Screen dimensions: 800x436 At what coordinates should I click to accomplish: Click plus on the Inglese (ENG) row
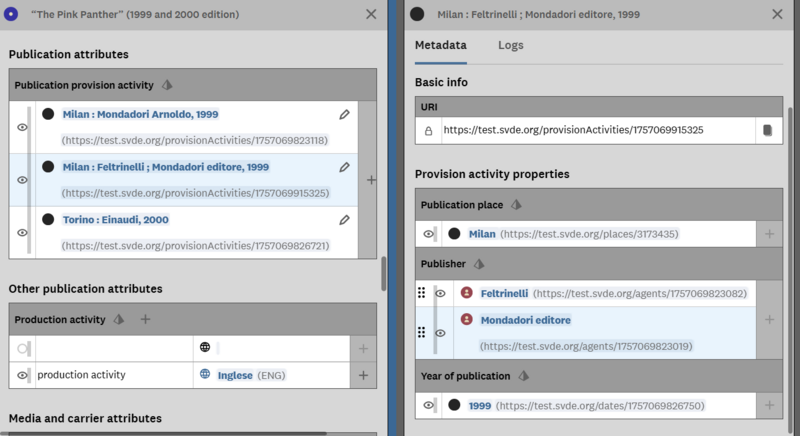[363, 375]
